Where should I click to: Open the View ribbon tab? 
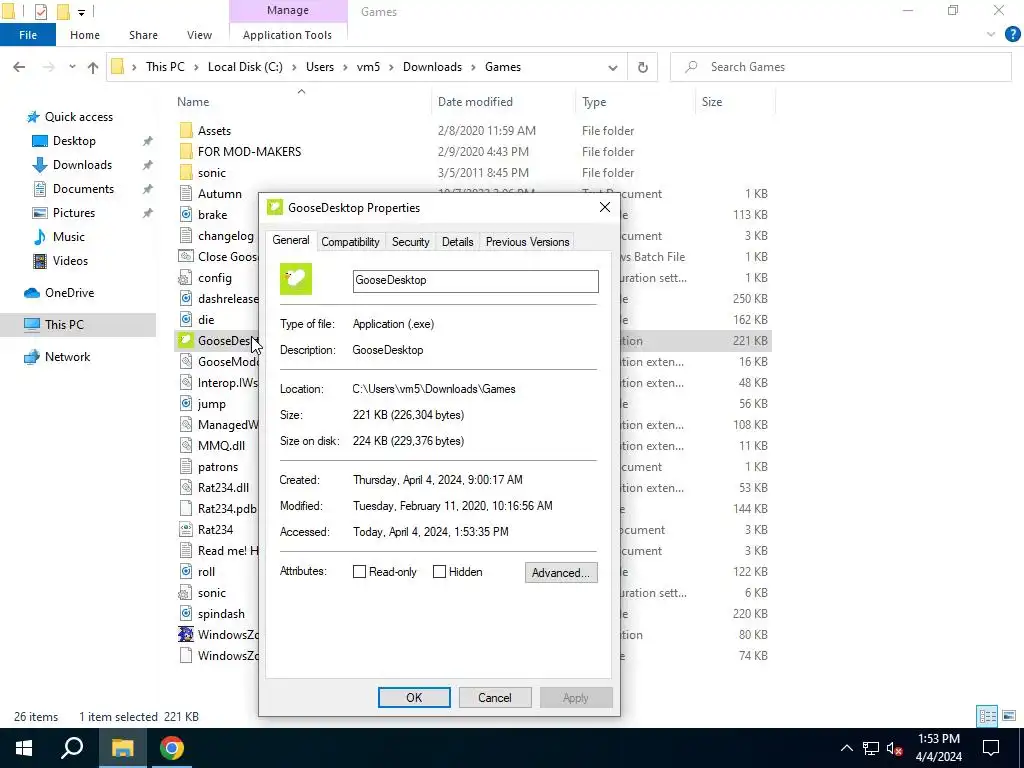[199, 35]
